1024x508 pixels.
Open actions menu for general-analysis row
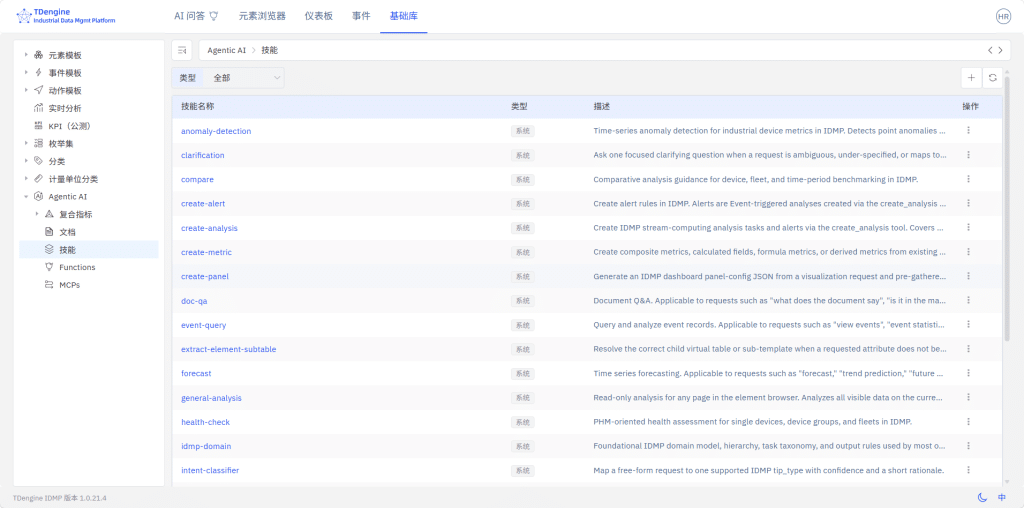coord(968,397)
